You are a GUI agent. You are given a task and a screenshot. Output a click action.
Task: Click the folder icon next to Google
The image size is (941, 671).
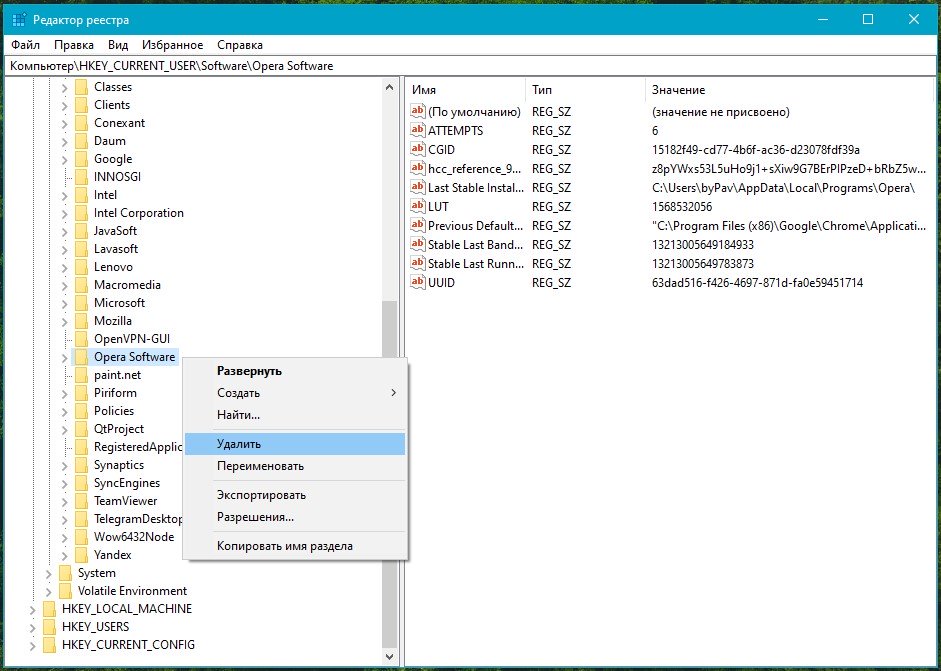click(82, 159)
